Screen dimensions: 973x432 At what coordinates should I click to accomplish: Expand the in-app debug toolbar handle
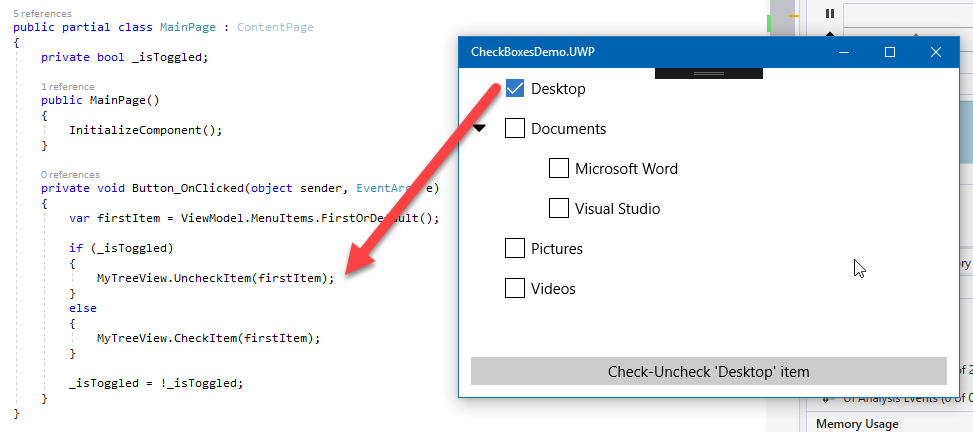click(x=708, y=73)
